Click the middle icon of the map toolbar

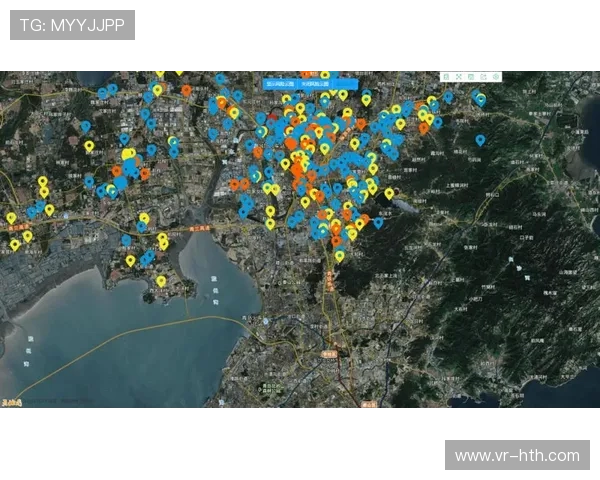tap(471, 76)
